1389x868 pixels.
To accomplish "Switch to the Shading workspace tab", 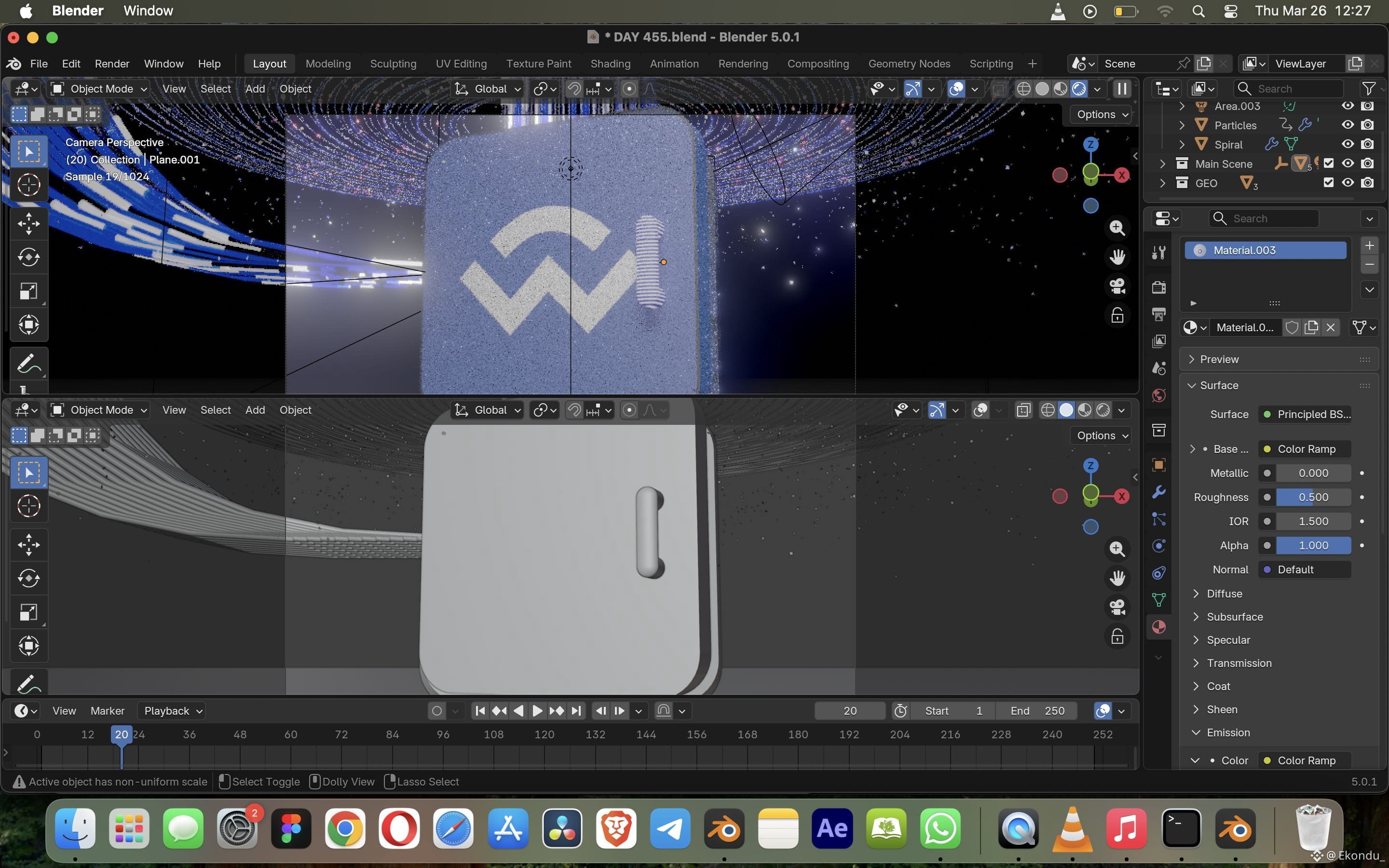I will coord(610,64).
